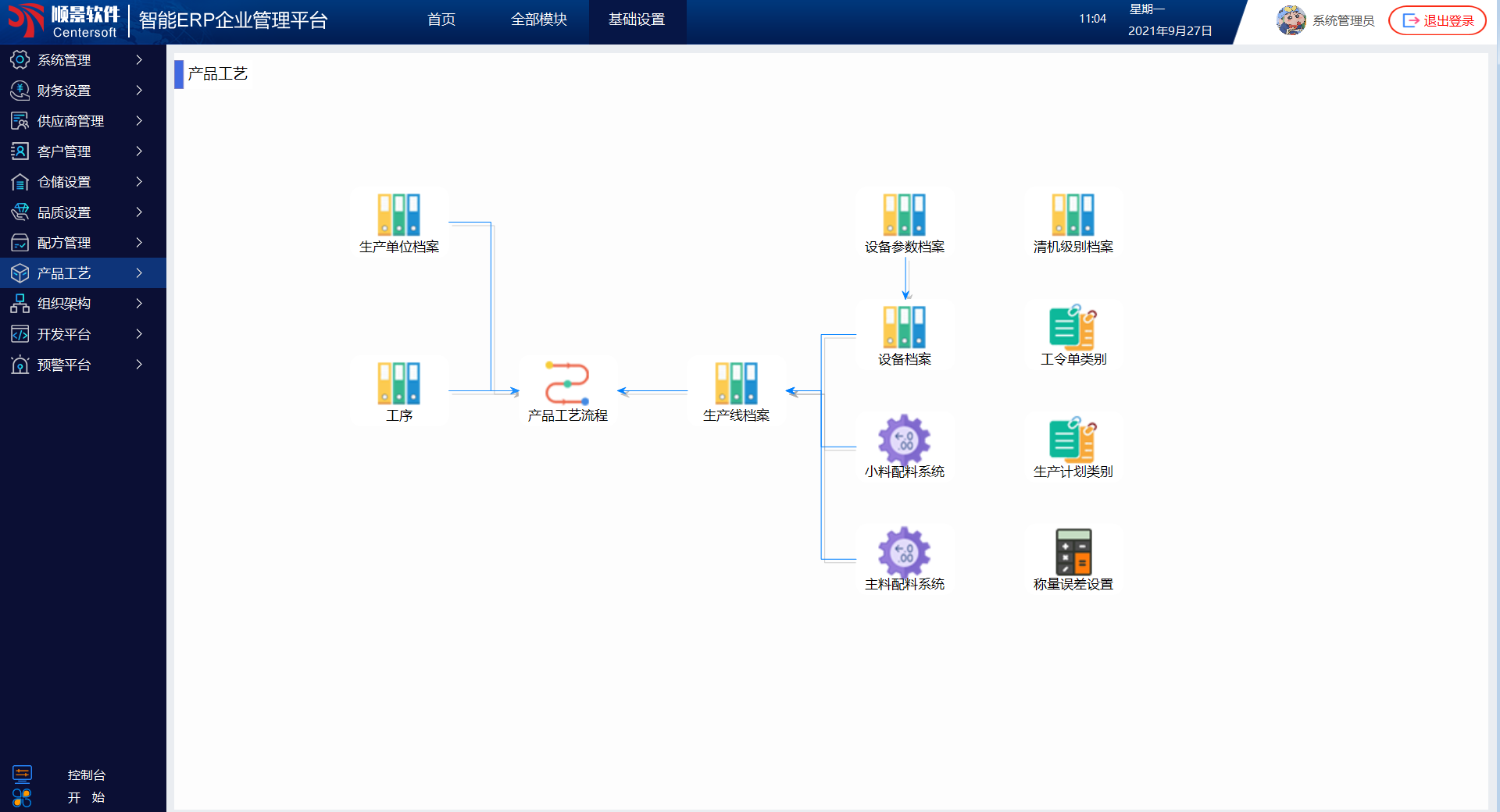Click the 生产单位档案 folder icon

tap(398, 215)
